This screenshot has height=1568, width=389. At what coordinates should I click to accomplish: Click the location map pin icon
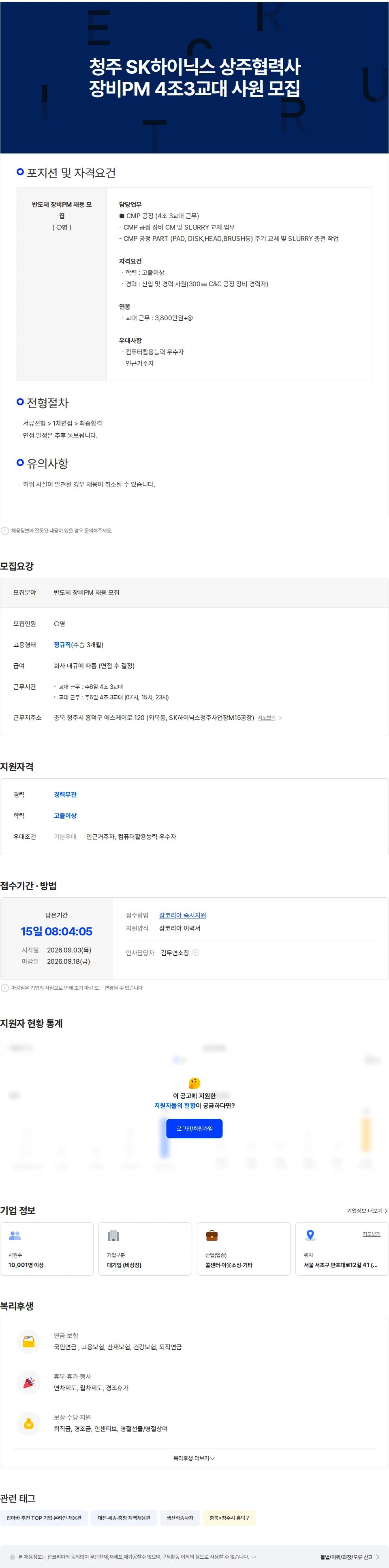(x=310, y=1235)
